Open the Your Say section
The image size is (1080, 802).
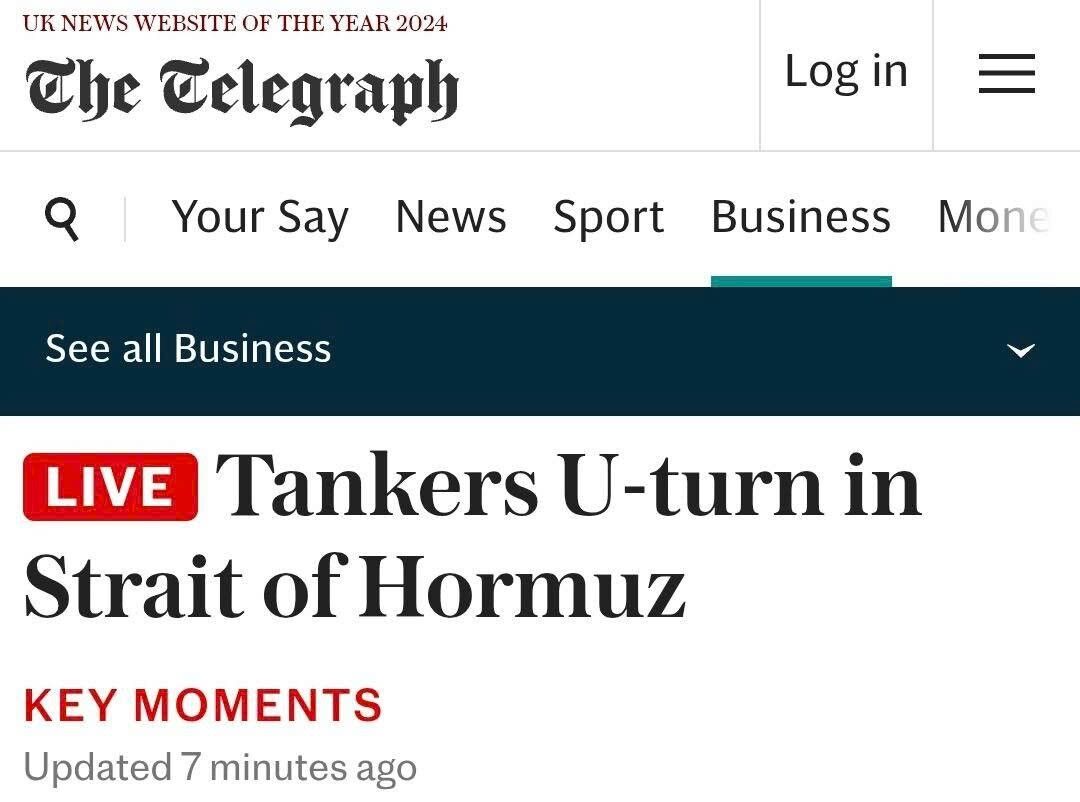tap(260, 217)
